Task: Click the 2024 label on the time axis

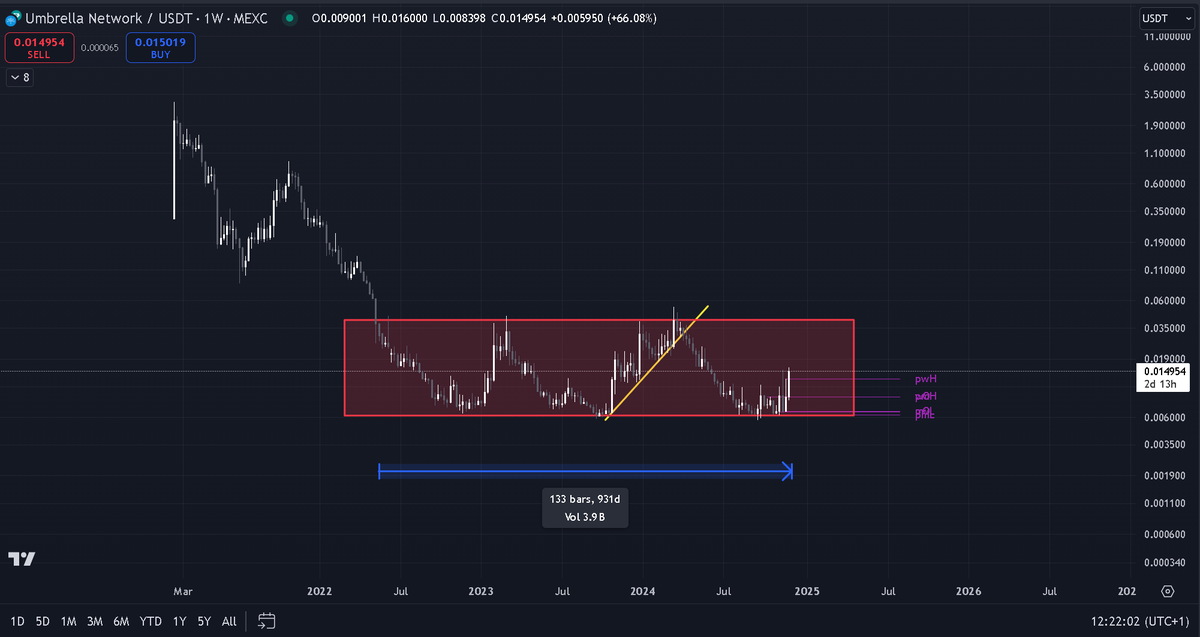Action: [643, 591]
